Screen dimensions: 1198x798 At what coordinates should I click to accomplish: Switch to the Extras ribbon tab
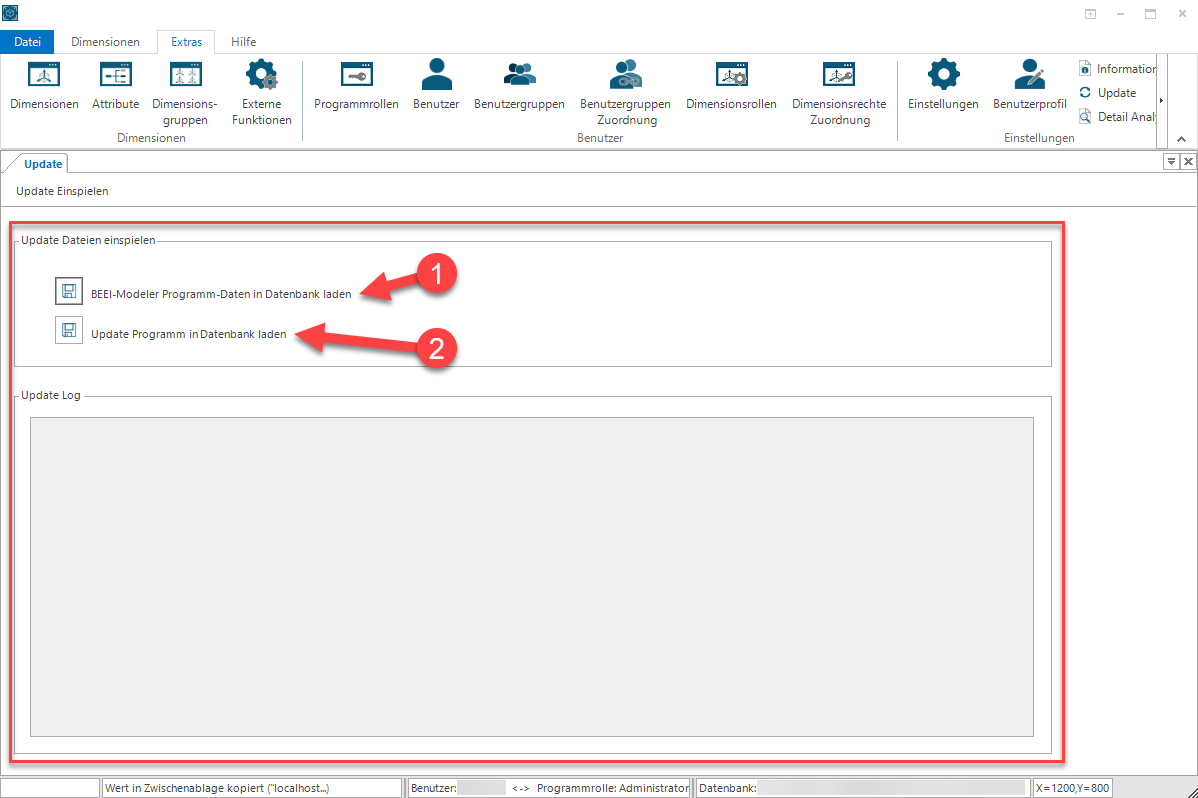tap(186, 42)
